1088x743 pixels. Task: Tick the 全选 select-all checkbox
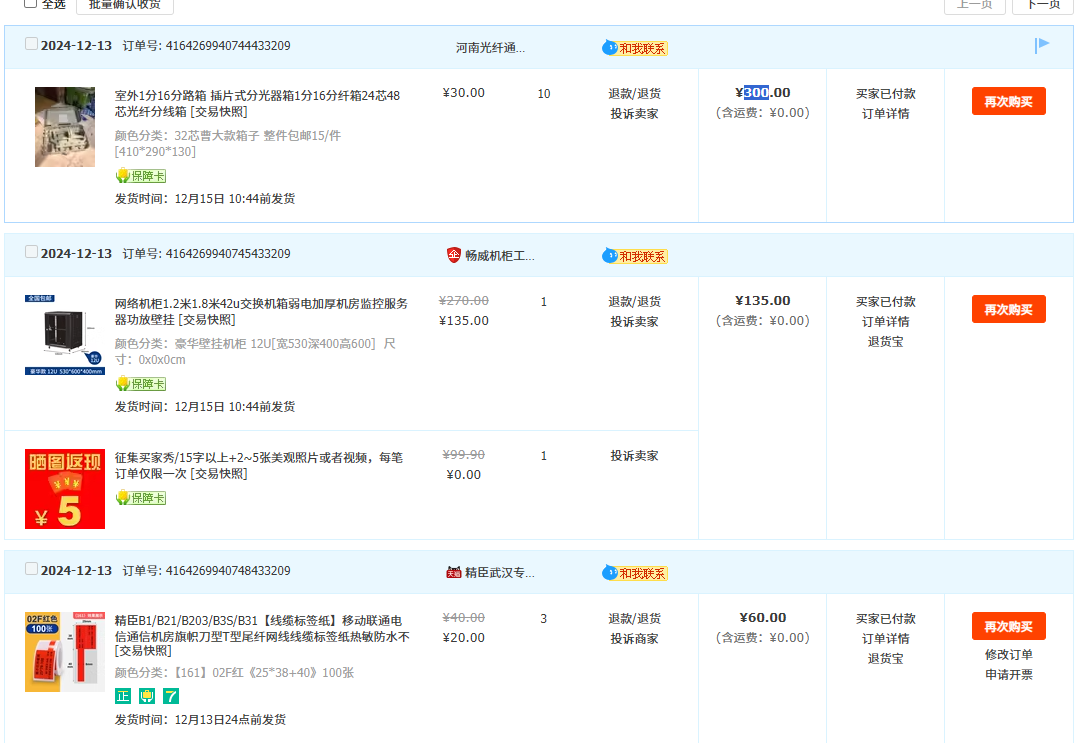tap(30, 4)
